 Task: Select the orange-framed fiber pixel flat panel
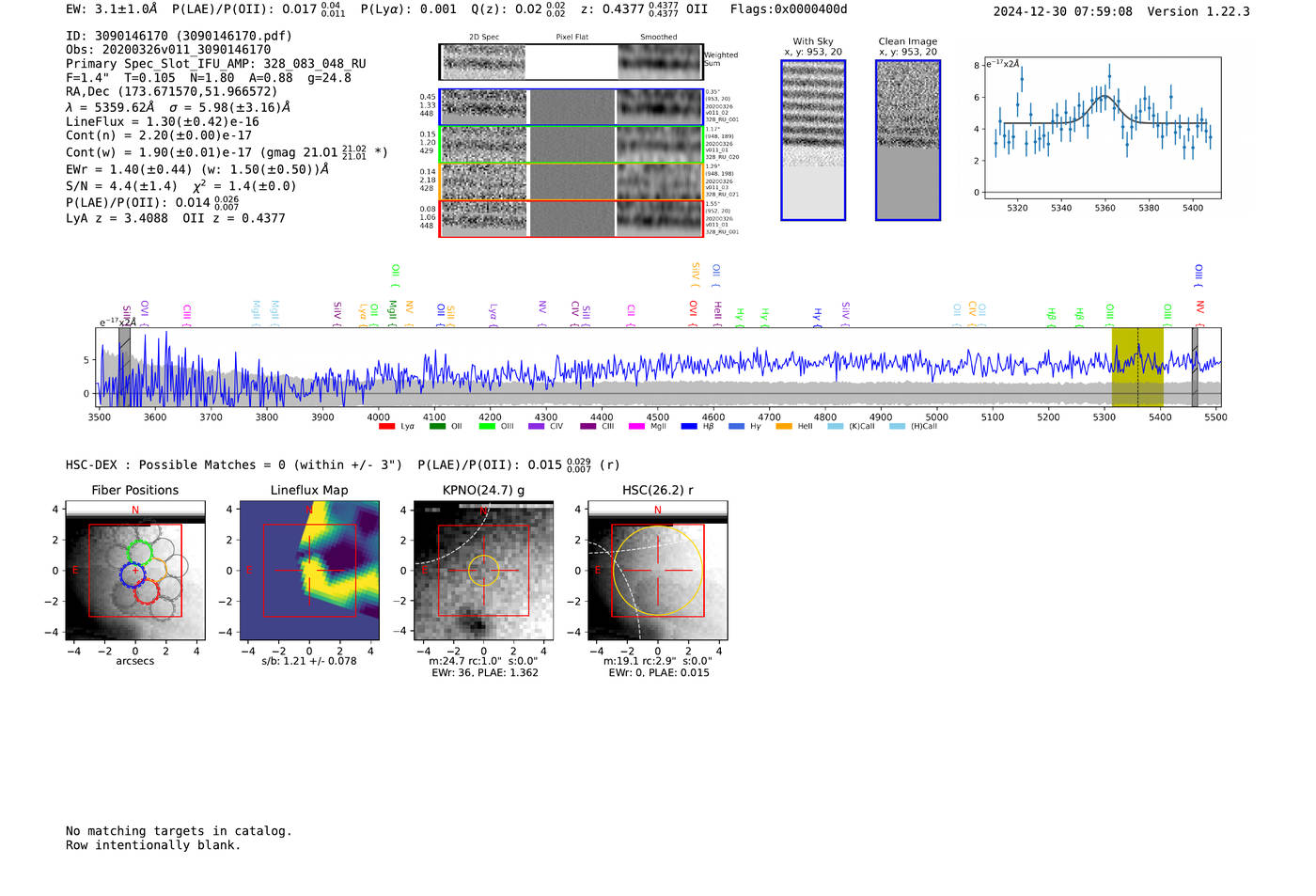coord(572,181)
